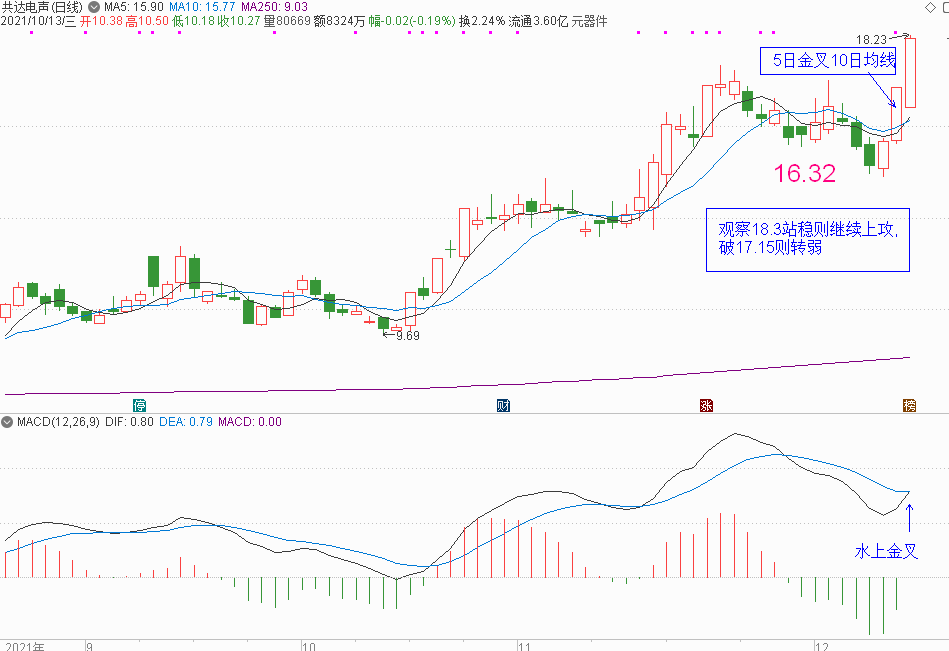Click the 流通3.60亿 float value

(x=539, y=21)
